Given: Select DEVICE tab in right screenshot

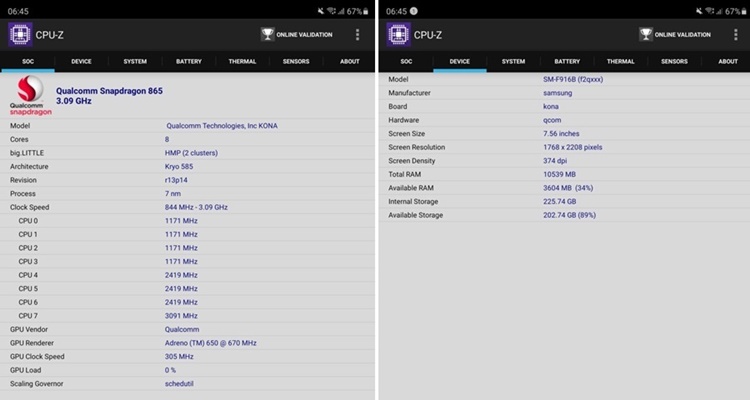Looking at the screenshot, I should [460, 61].
